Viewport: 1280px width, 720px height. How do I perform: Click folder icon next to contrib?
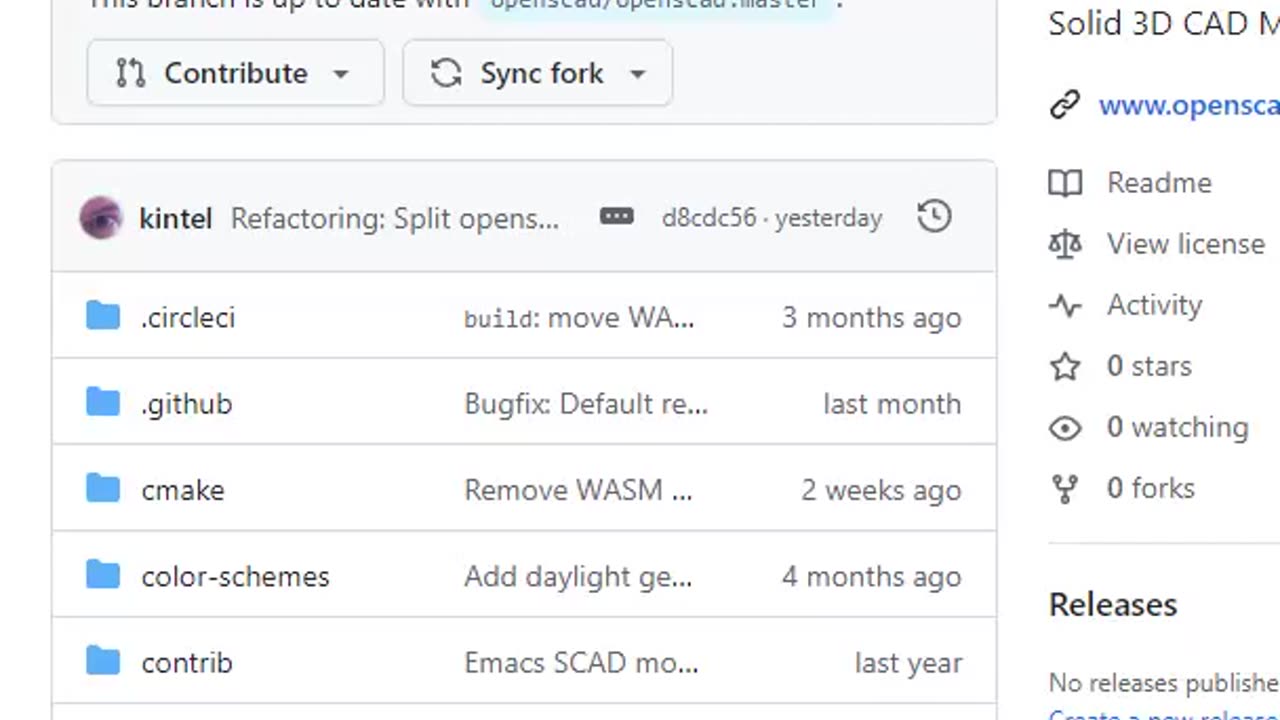coord(103,661)
